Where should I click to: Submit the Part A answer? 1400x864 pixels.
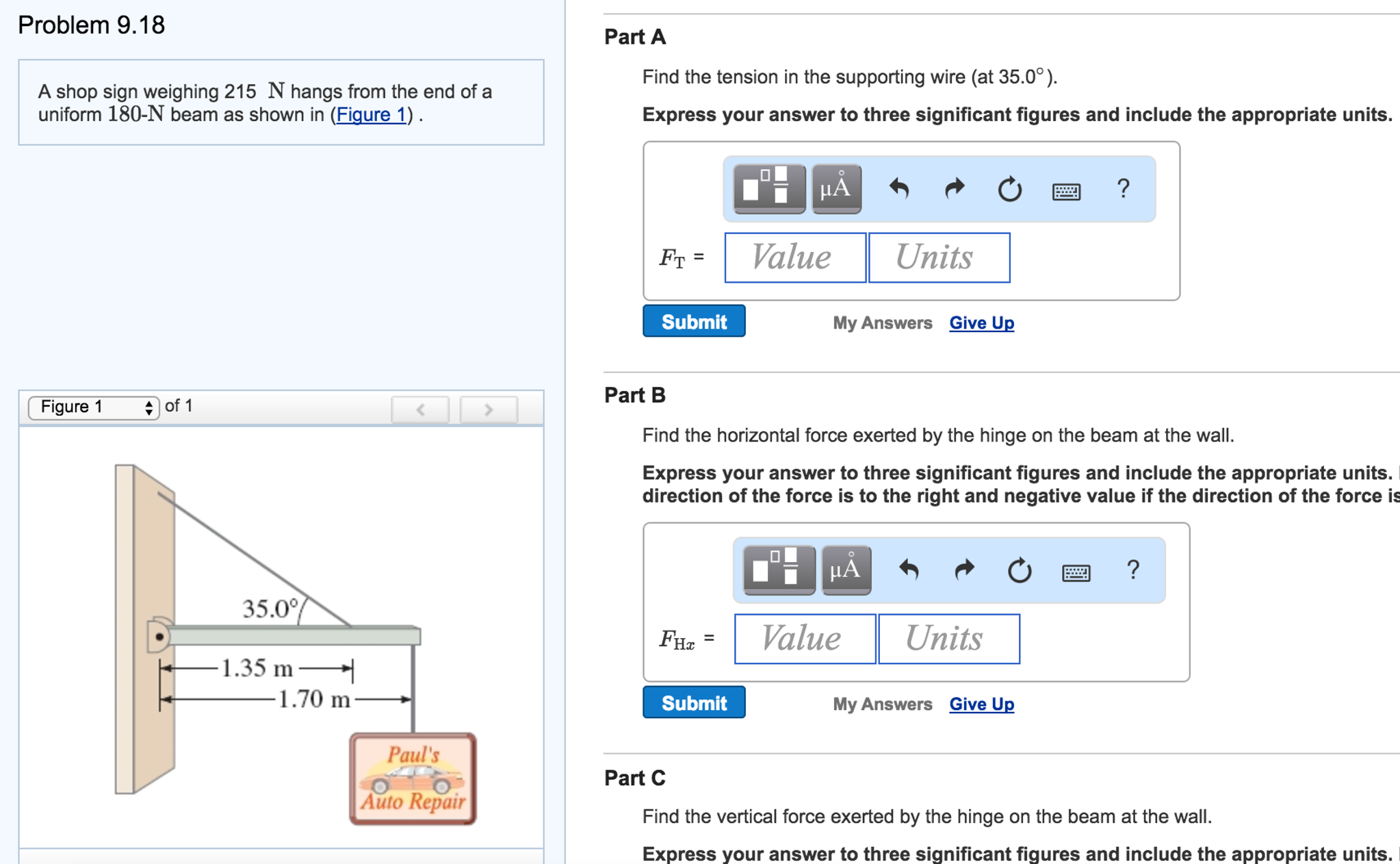tap(693, 321)
